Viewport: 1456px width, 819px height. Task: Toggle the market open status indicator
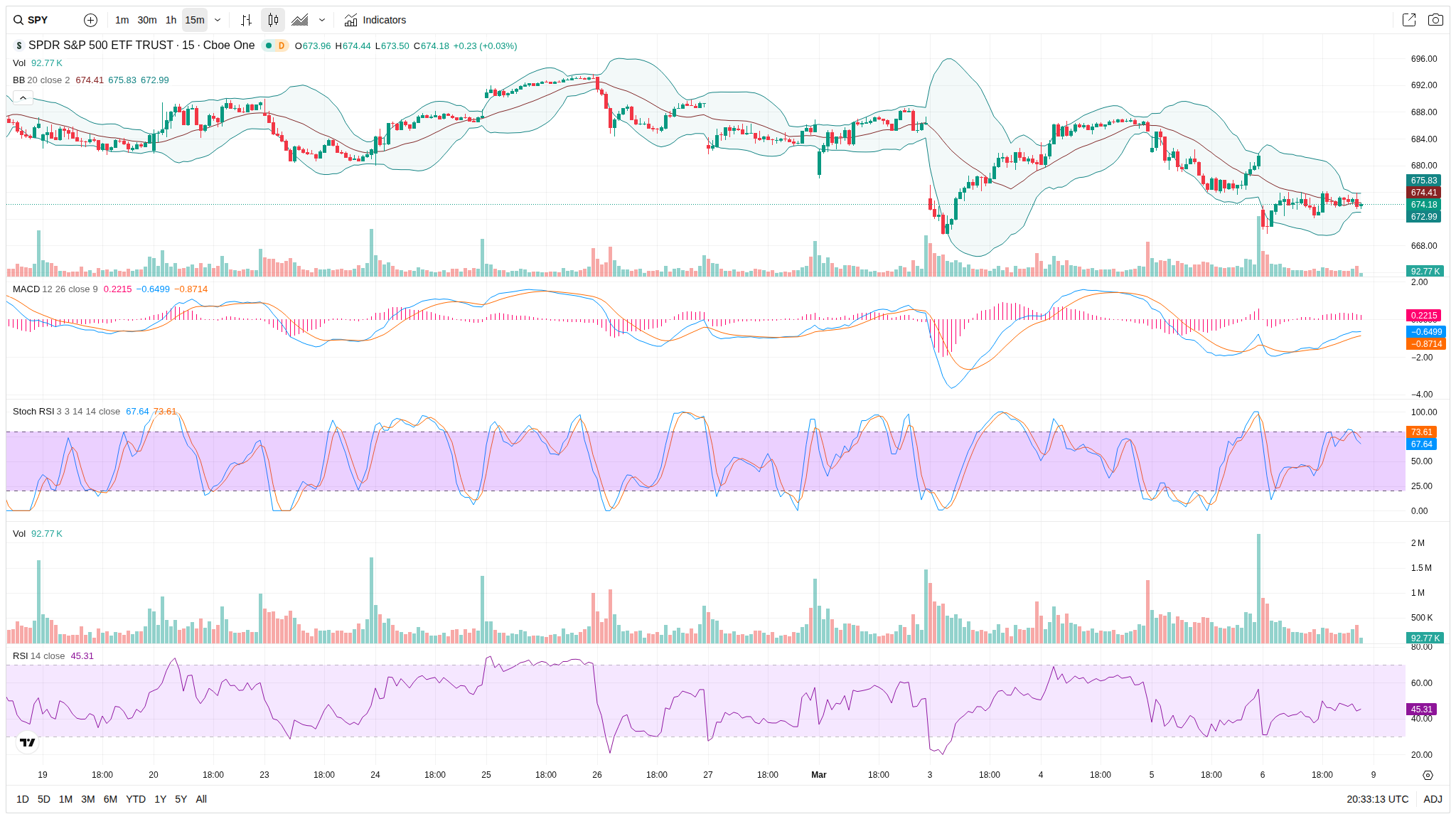coord(269,45)
